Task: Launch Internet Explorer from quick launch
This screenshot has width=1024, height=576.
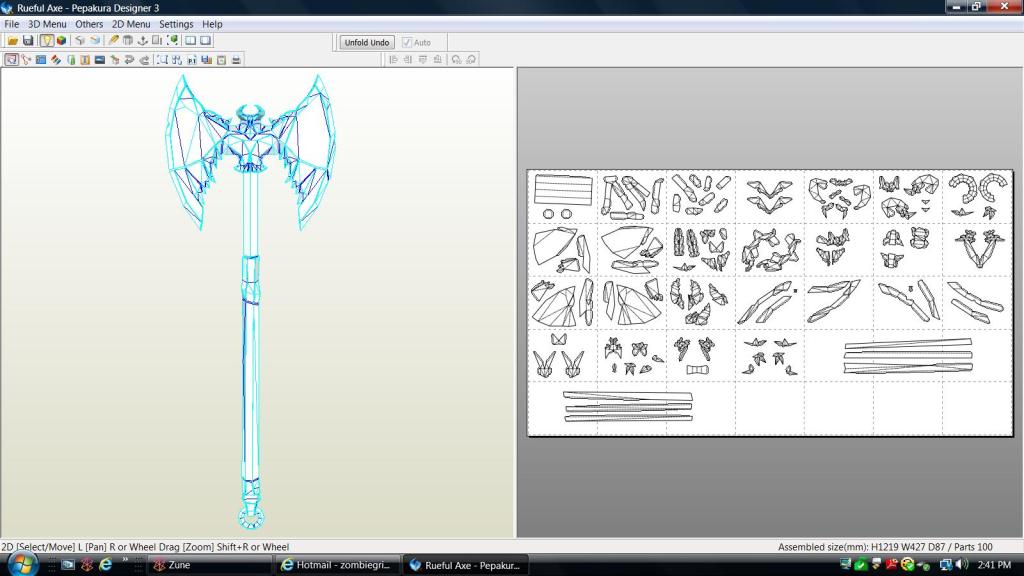Action: coord(105,564)
